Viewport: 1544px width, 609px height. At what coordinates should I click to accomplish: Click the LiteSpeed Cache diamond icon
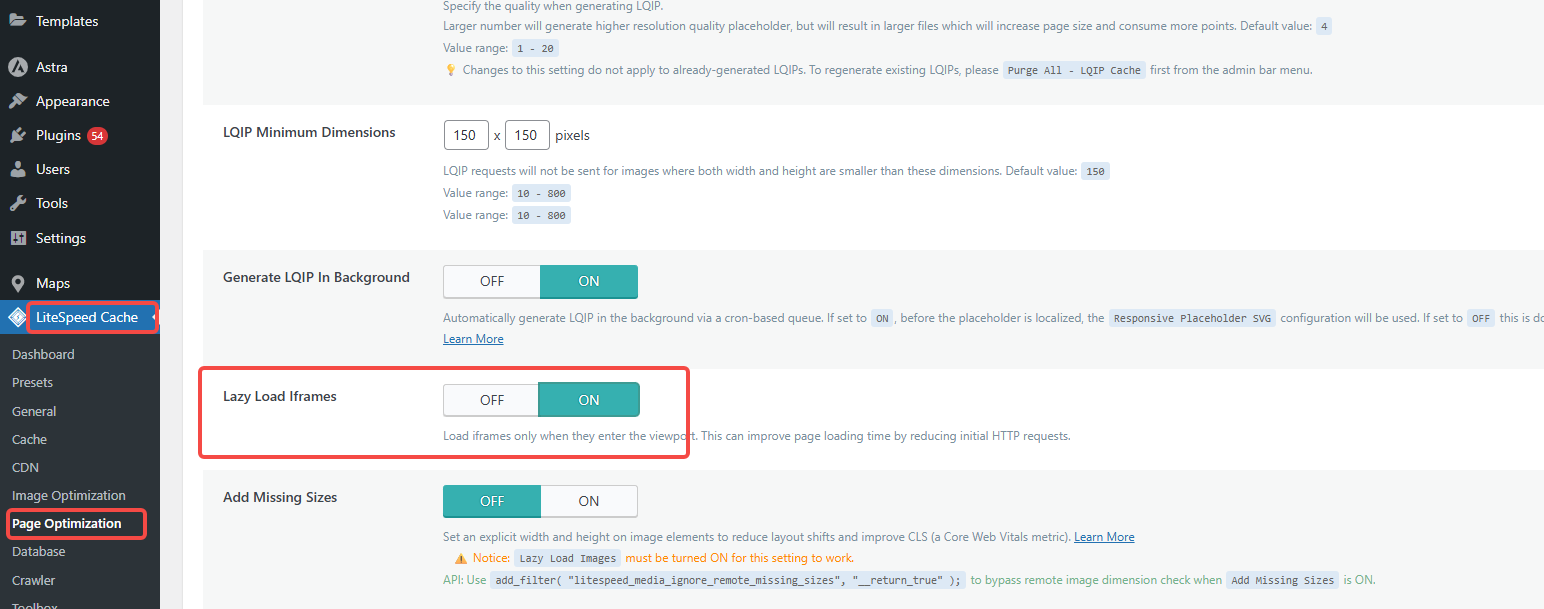(15, 317)
